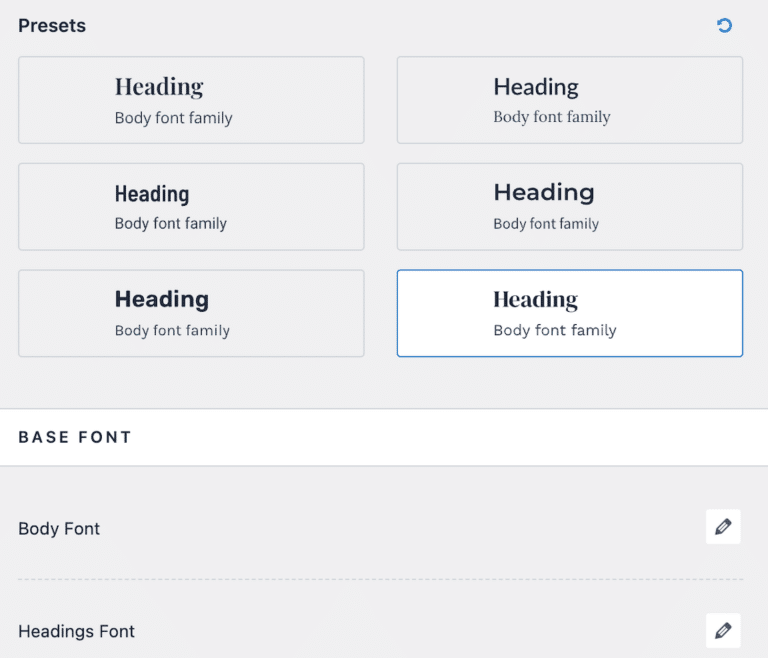Edit the Body Font with its pencil icon

[723, 527]
